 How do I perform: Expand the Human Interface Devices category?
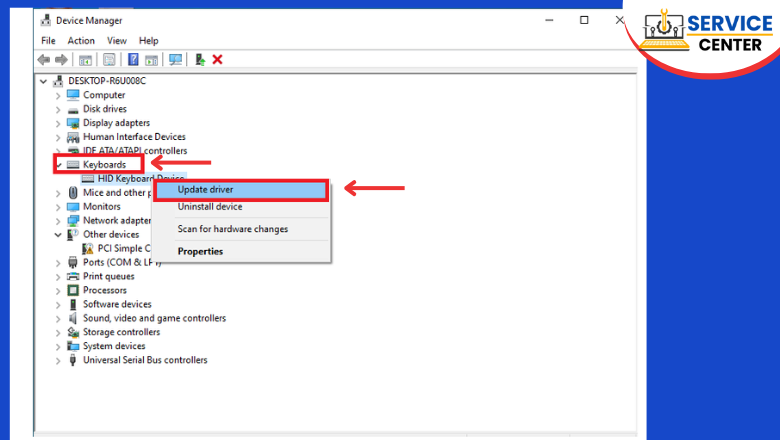[x=58, y=137]
